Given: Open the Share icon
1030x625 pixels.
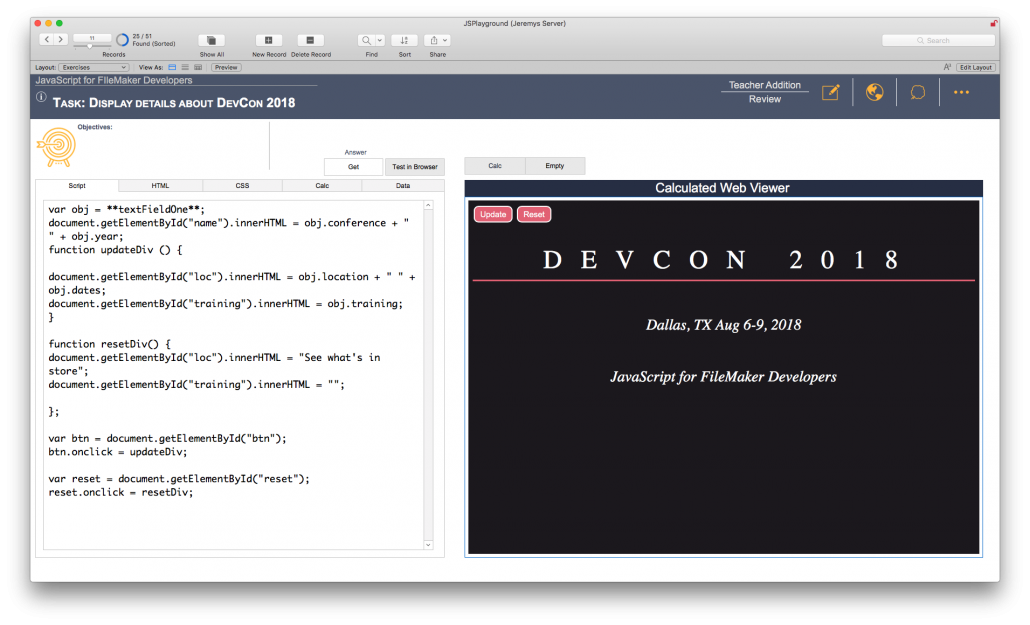Looking at the screenshot, I should (437, 40).
